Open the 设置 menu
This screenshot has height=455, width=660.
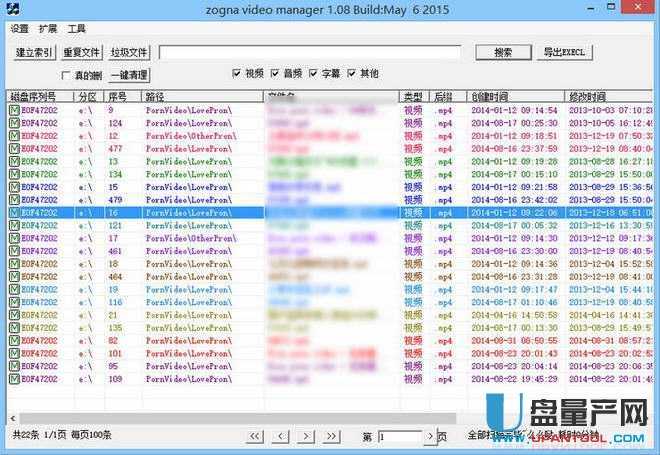coord(19,29)
